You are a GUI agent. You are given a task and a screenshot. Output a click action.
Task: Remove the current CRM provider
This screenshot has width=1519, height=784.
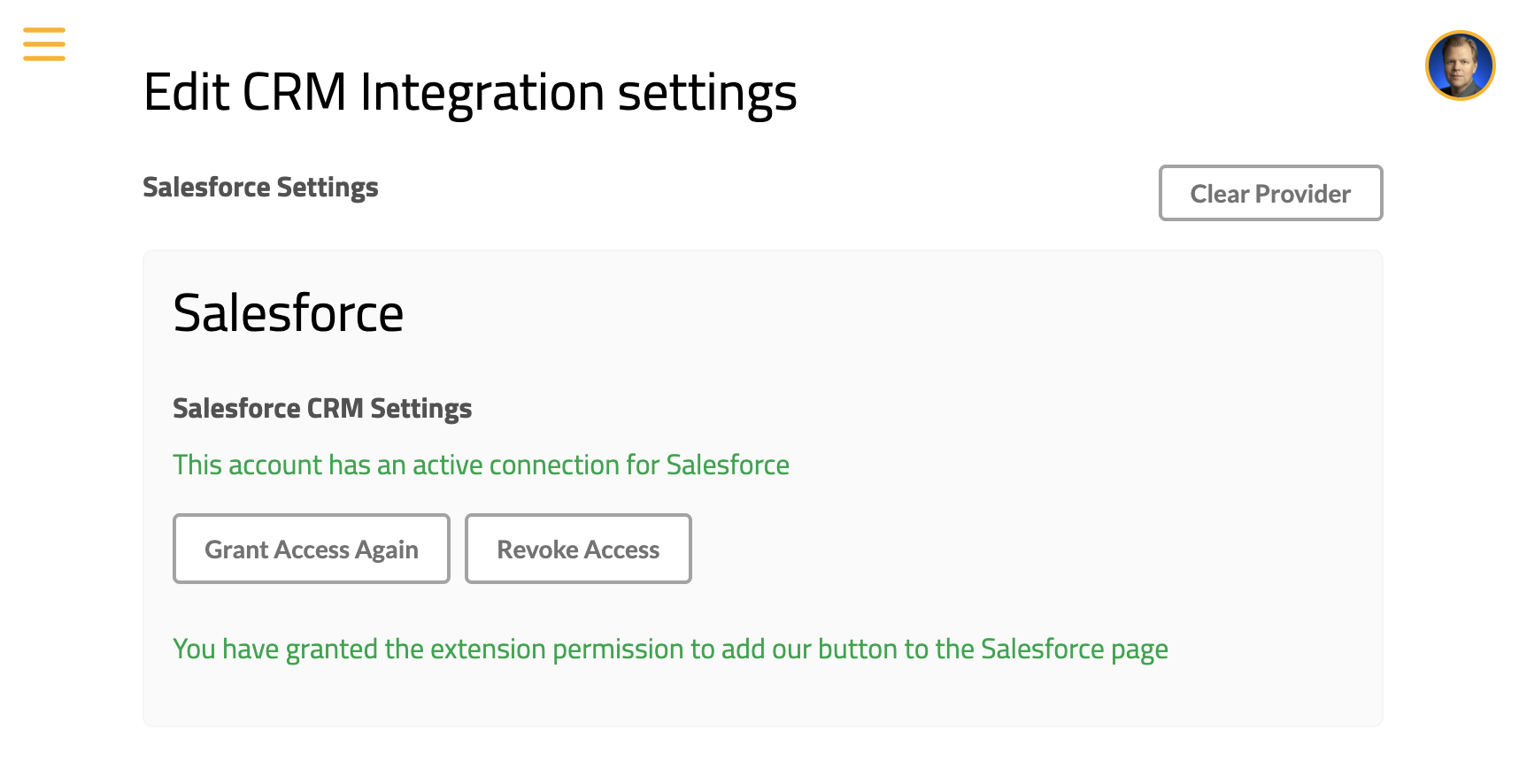[x=1270, y=193]
